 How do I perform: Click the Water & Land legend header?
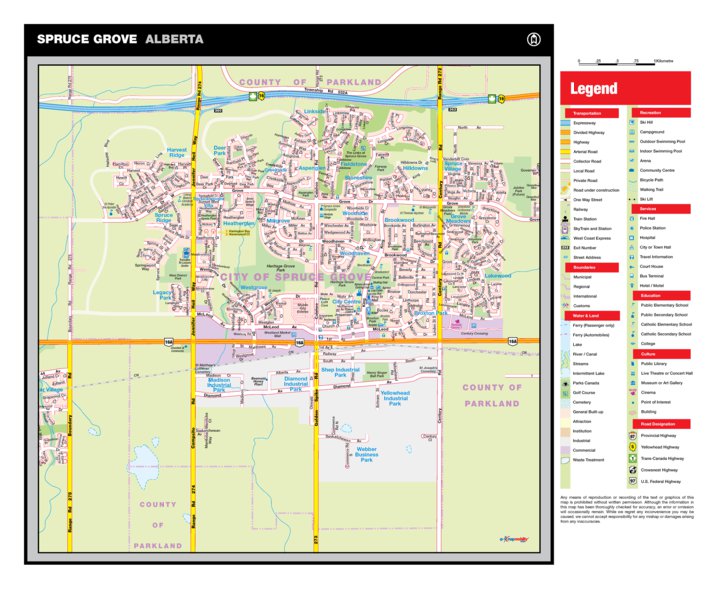tap(586, 315)
